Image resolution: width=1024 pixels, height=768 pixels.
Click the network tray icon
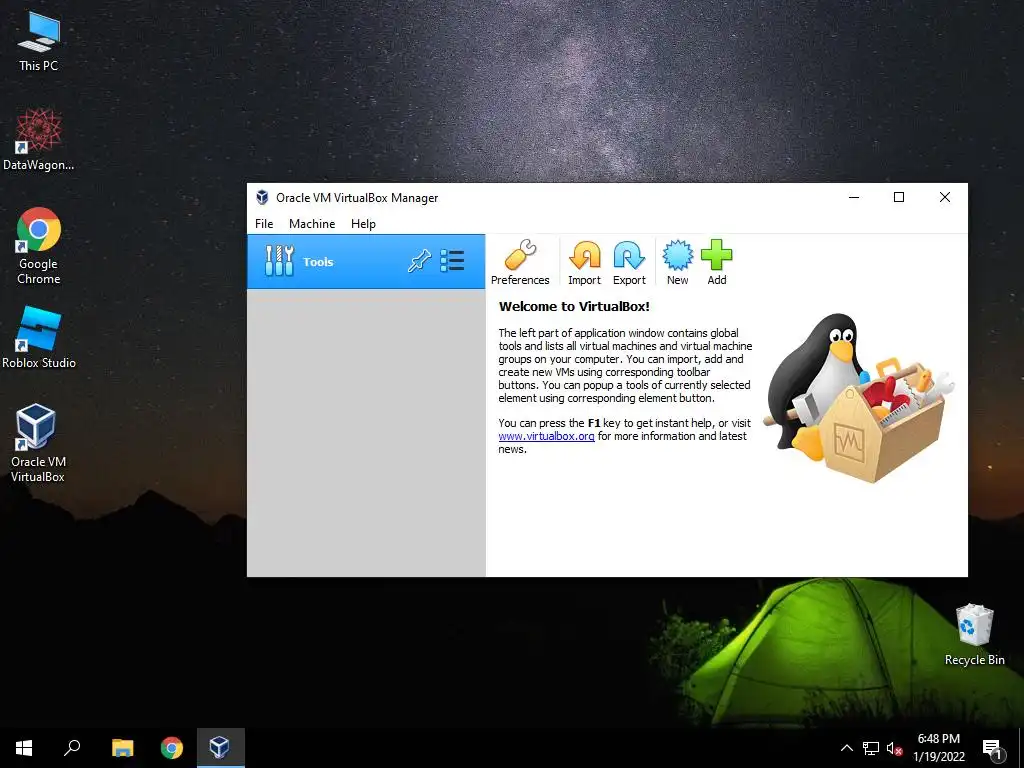pos(871,748)
